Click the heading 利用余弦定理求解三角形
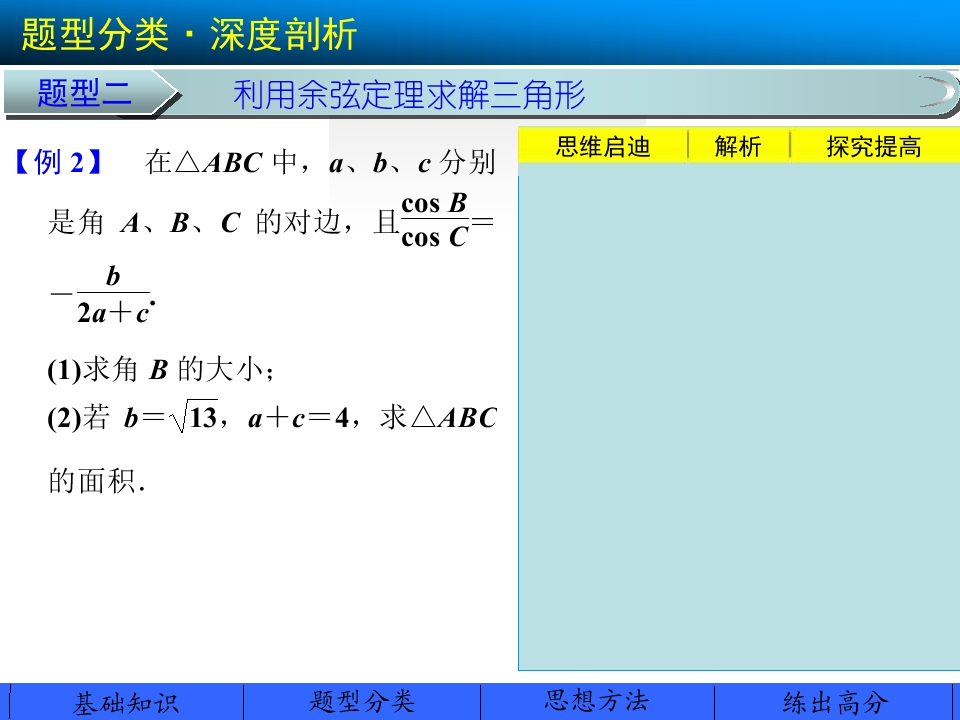 click(x=409, y=95)
